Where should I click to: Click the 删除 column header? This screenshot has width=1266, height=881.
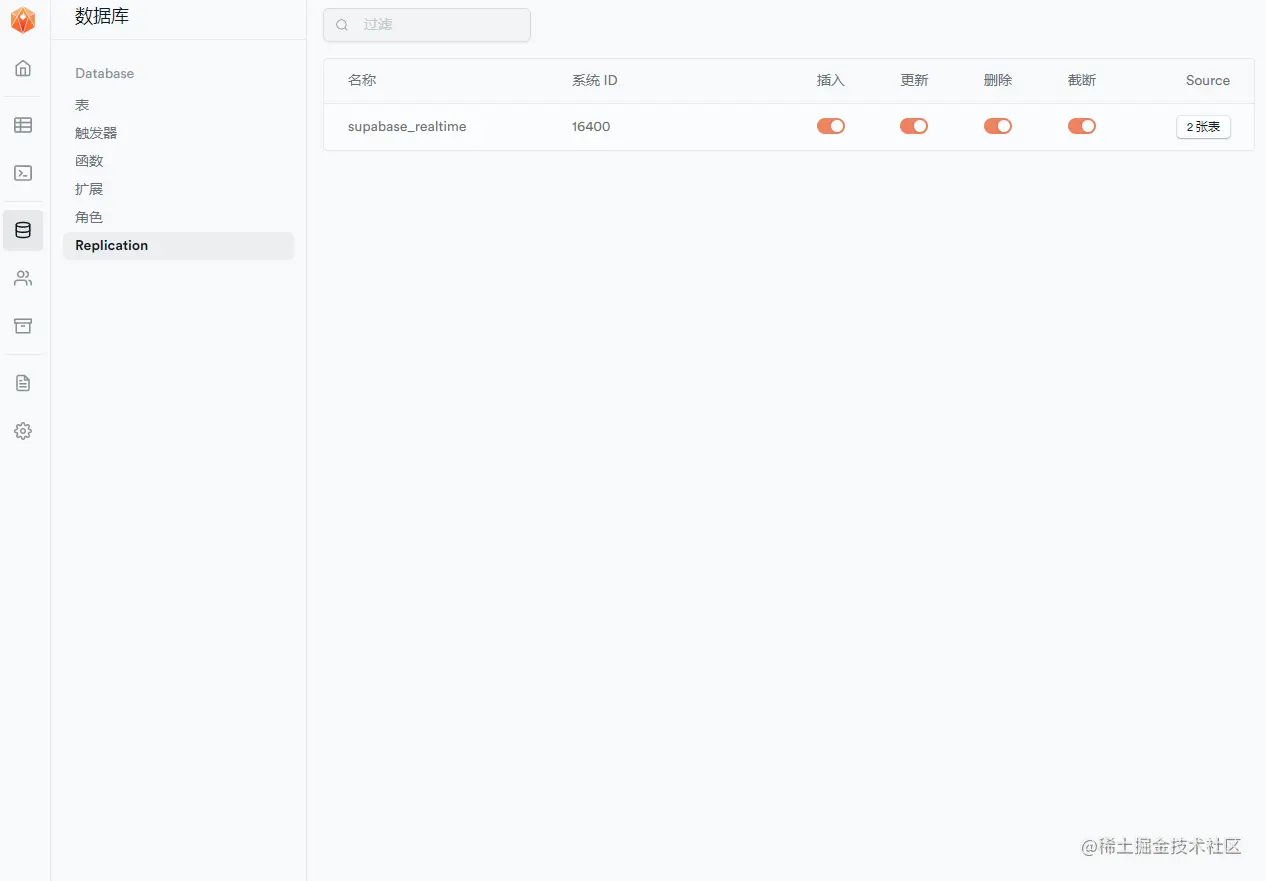(x=998, y=80)
